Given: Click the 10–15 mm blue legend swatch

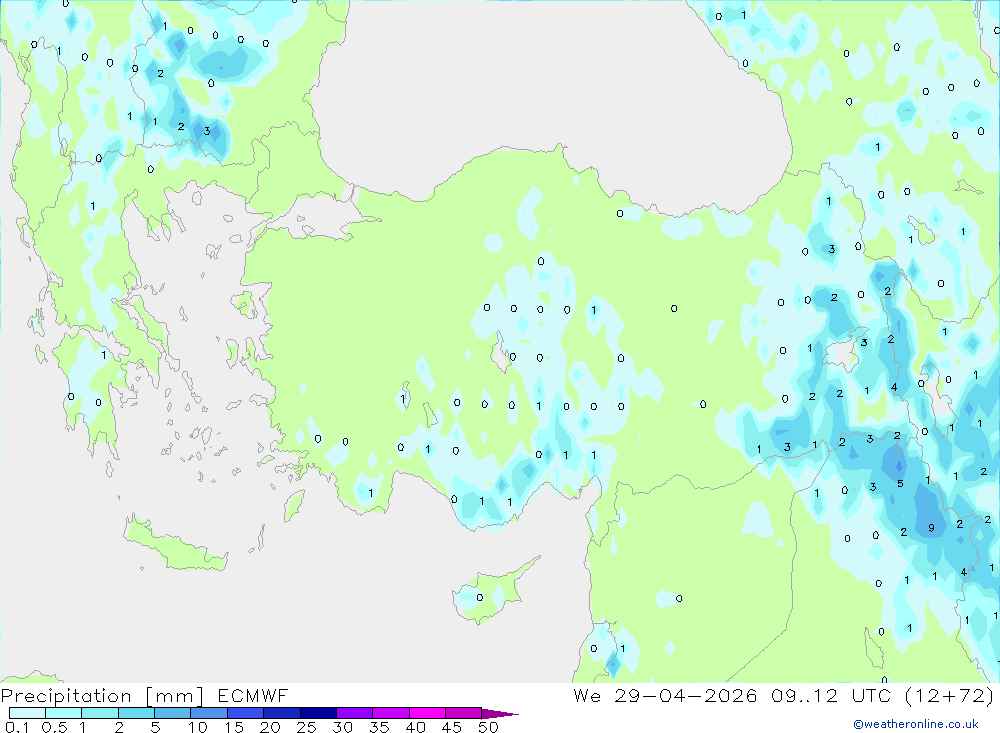Looking at the screenshot, I should click(209, 713).
